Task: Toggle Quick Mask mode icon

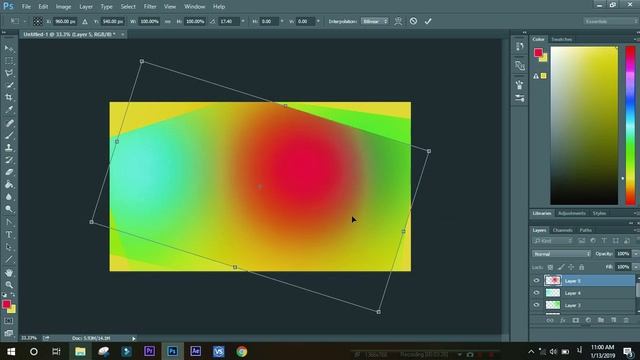Action: pos(9,321)
